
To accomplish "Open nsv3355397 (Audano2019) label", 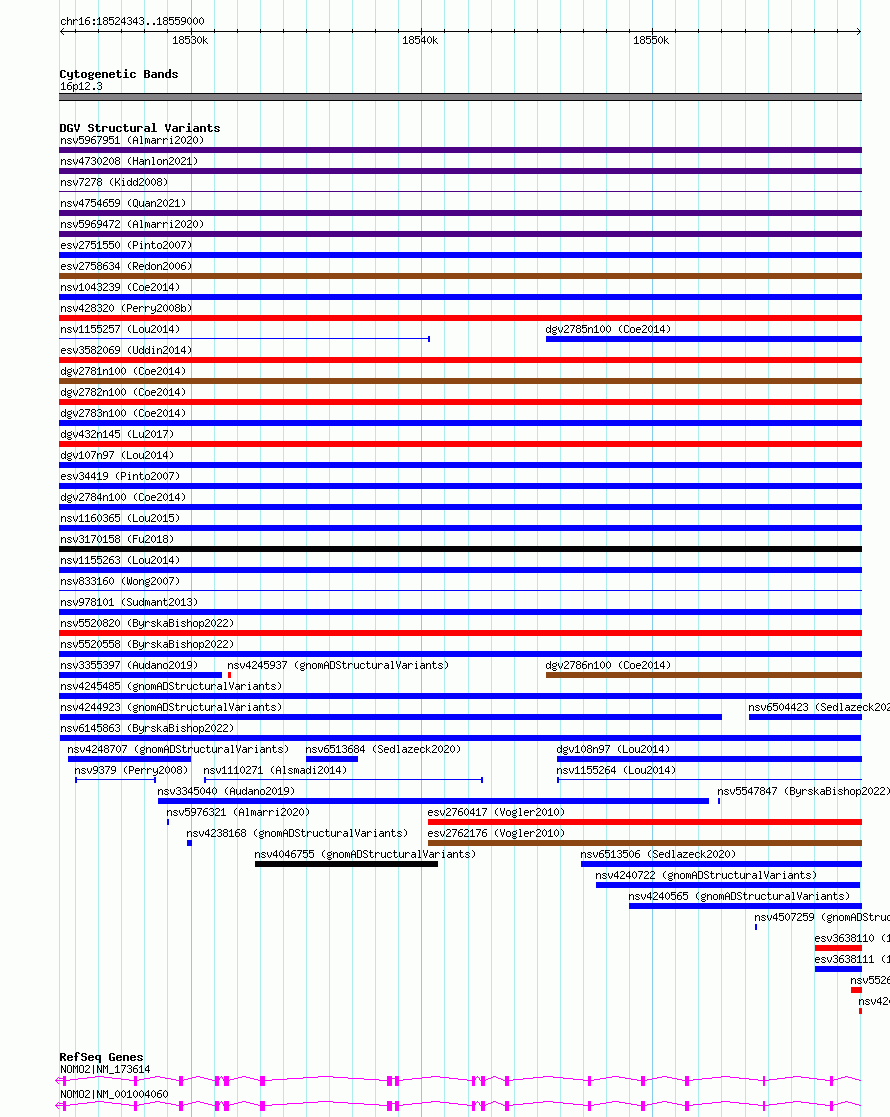I will pos(129,665).
